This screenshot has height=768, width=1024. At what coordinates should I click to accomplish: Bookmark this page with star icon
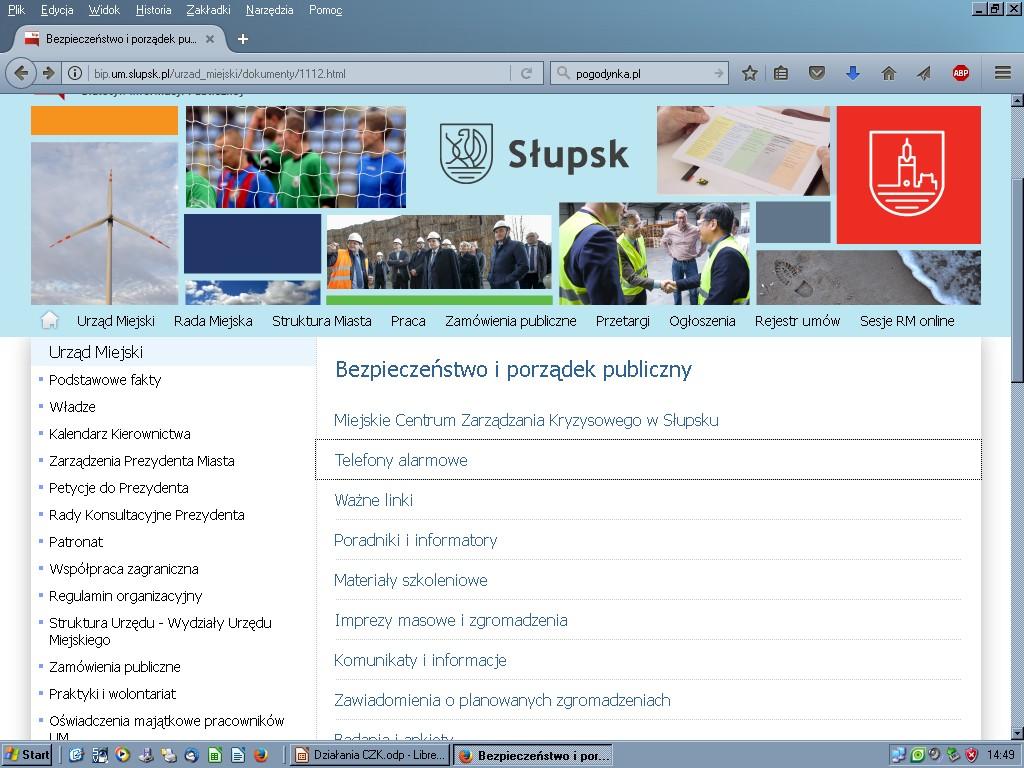[750, 73]
